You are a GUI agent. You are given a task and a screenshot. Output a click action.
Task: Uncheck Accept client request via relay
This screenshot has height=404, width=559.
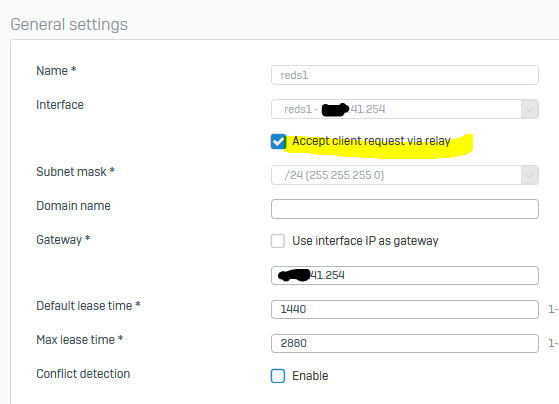[278, 142]
